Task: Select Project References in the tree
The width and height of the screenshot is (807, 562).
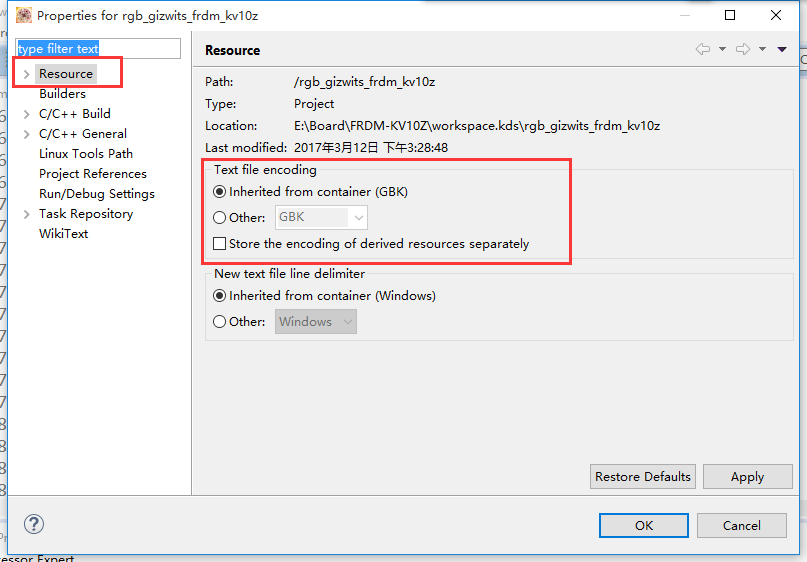Action: click(93, 174)
